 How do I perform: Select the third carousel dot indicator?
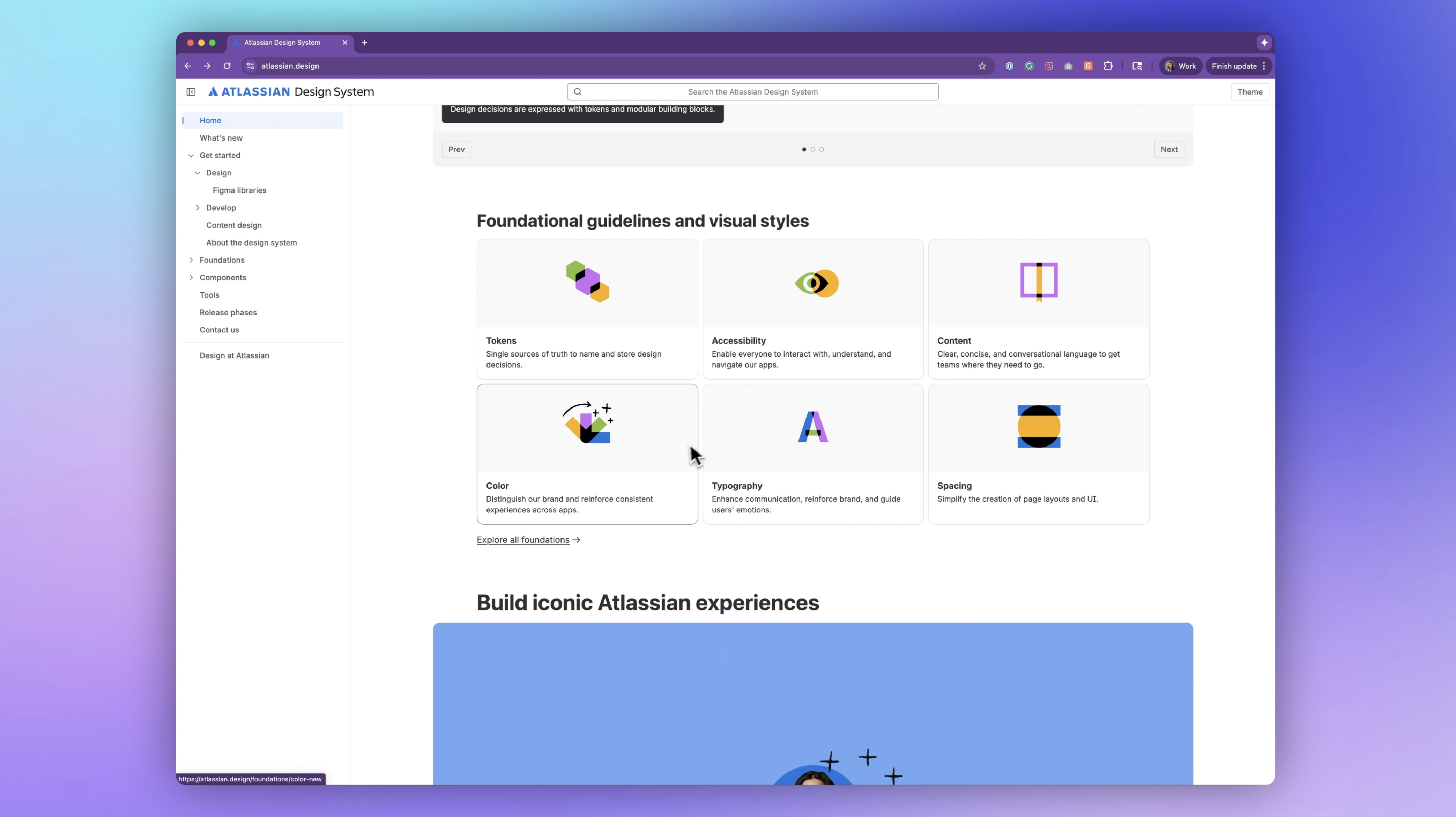822,150
